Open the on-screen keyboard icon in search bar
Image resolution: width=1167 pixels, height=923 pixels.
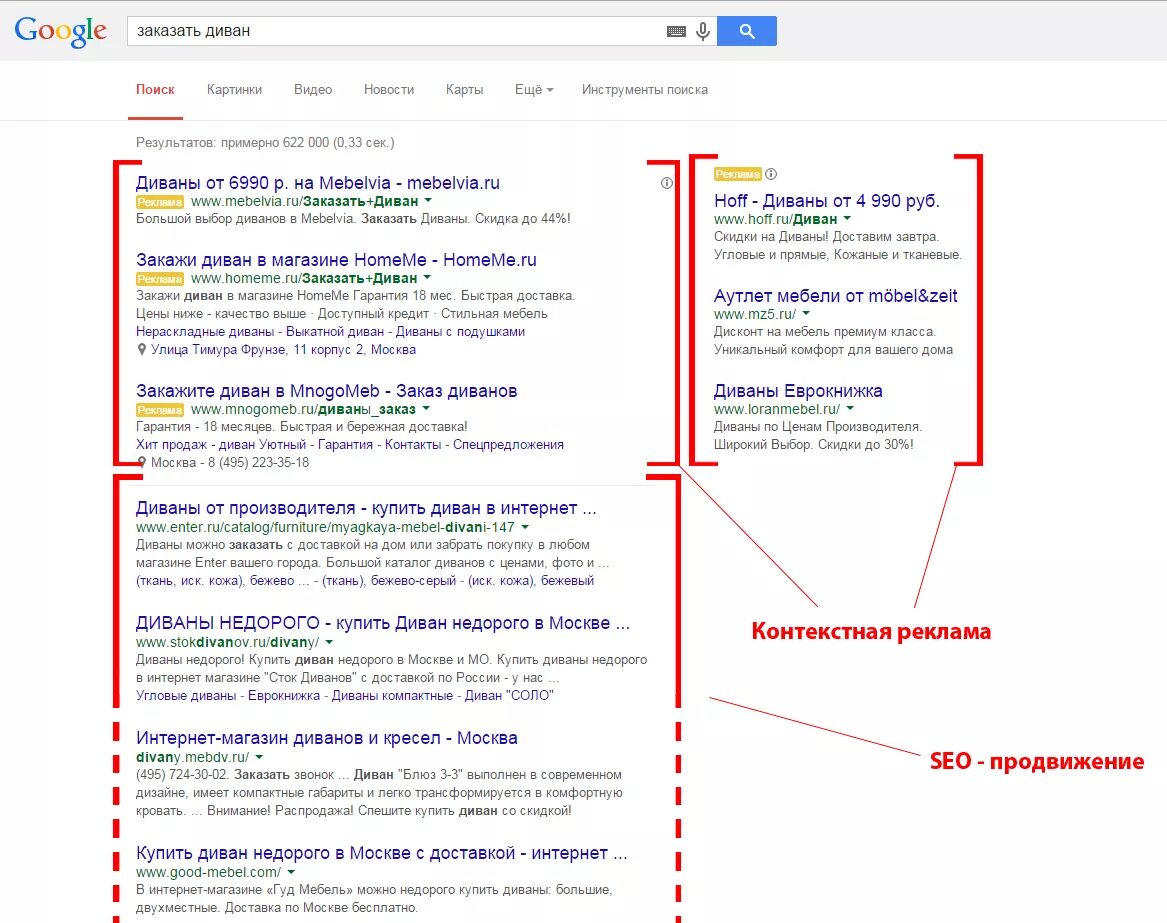click(x=677, y=31)
